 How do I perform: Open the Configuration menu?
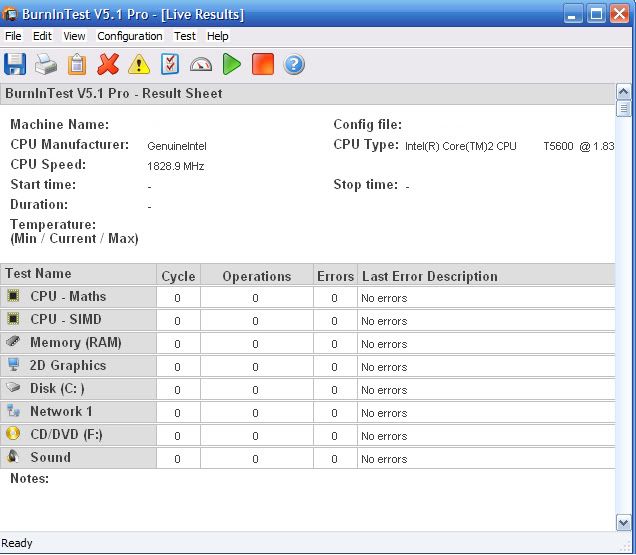(x=130, y=36)
